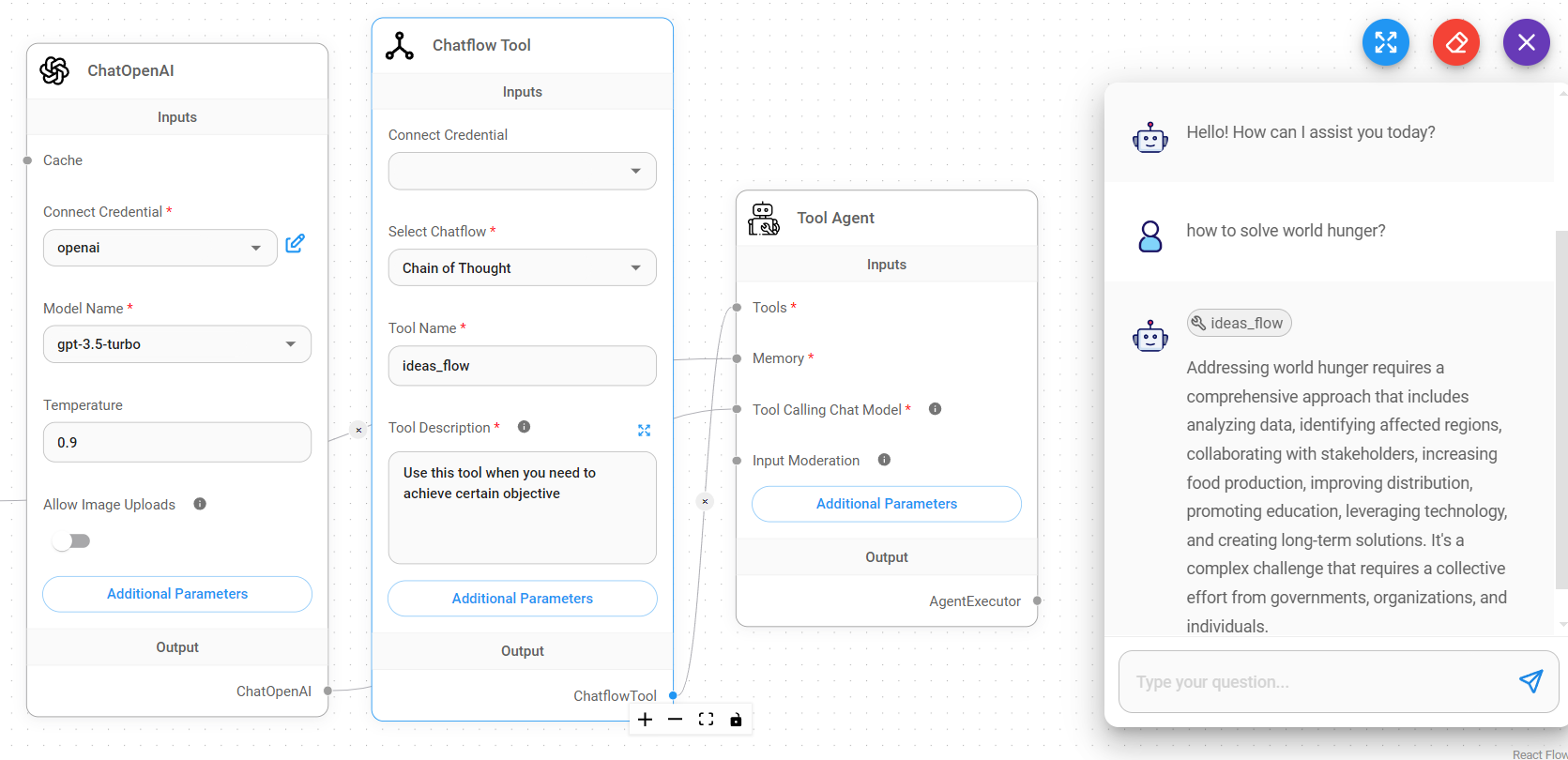Screen dimensions: 1568x760
Task: Send the message with the paper plane icon
Action: pos(1530,681)
